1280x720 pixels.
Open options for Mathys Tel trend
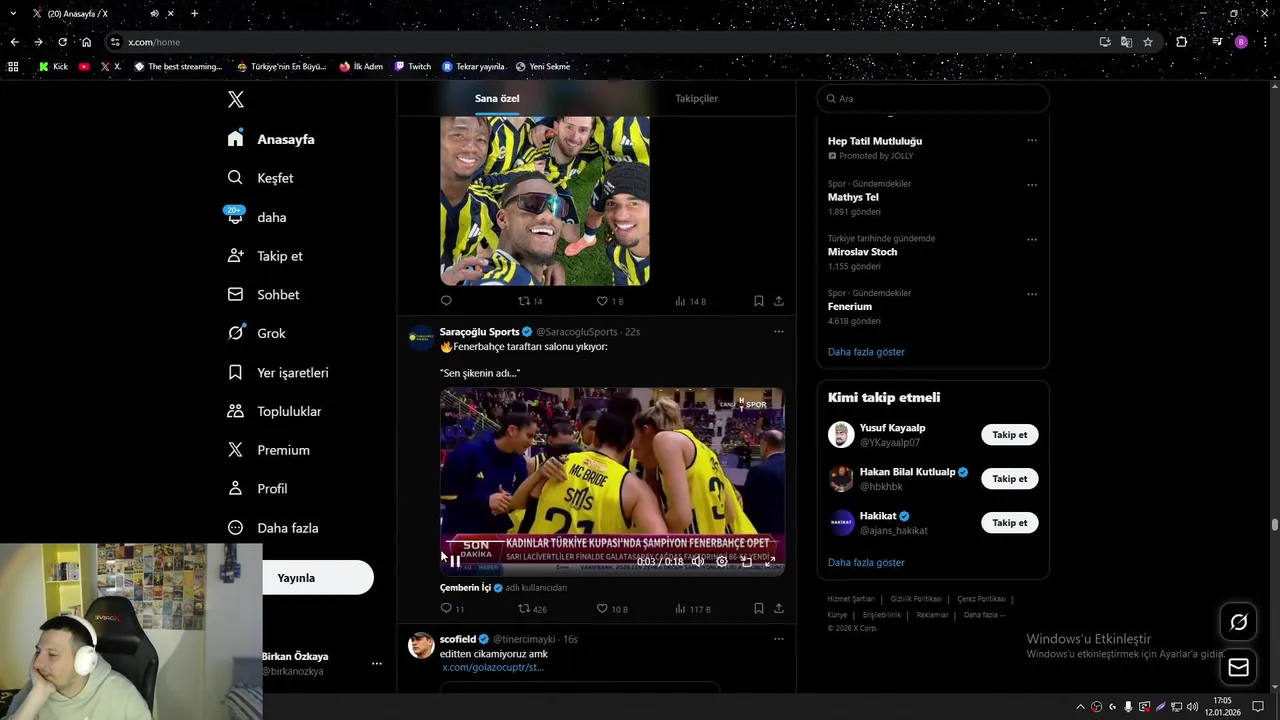point(1032,185)
